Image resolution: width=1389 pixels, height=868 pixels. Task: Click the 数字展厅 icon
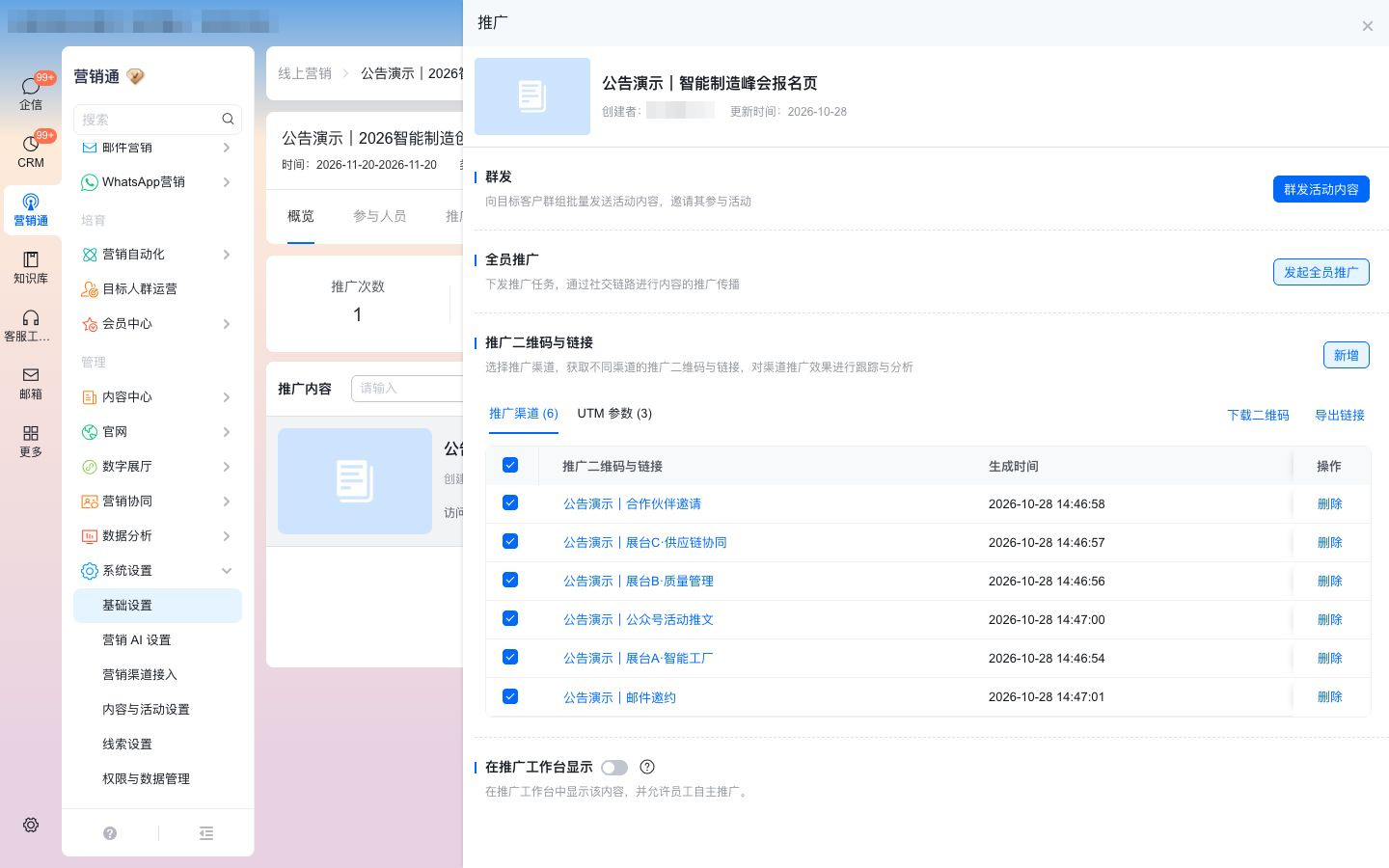(x=90, y=466)
